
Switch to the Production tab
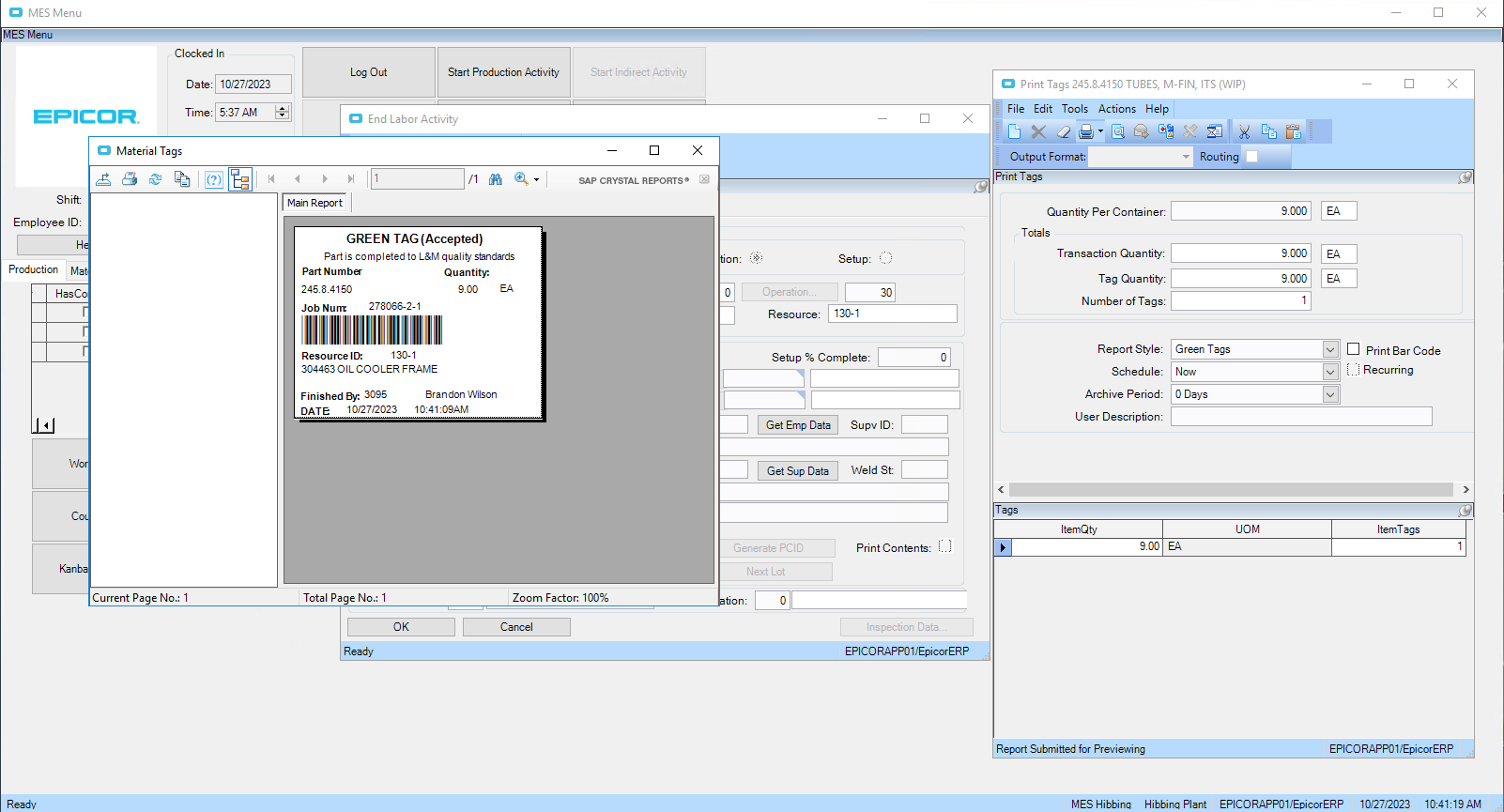(34, 269)
